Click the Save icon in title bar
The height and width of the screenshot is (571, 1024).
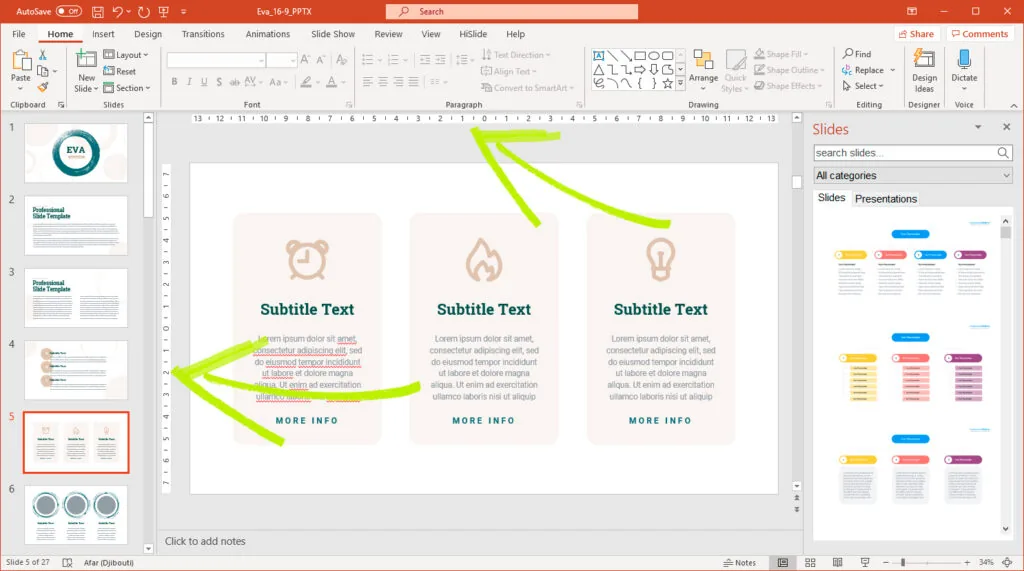(97, 12)
